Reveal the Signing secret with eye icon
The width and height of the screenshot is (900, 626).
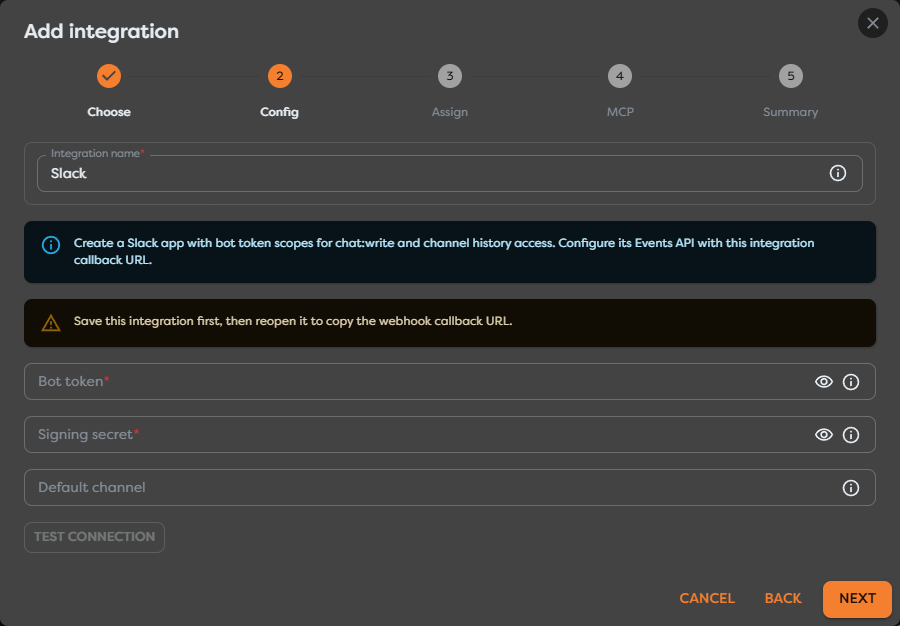click(x=824, y=434)
